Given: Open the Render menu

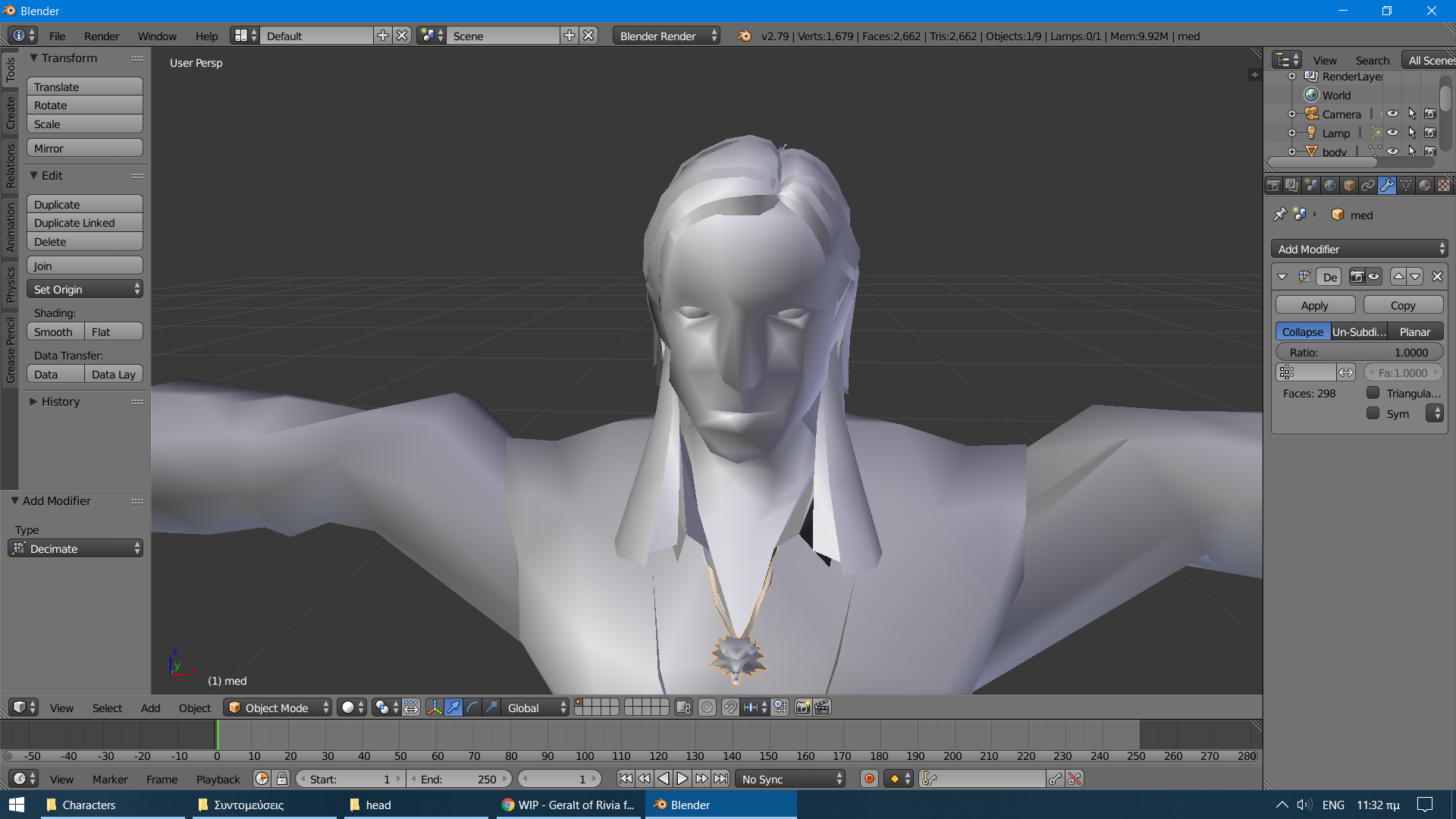Looking at the screenshot, I should point(102,36).
